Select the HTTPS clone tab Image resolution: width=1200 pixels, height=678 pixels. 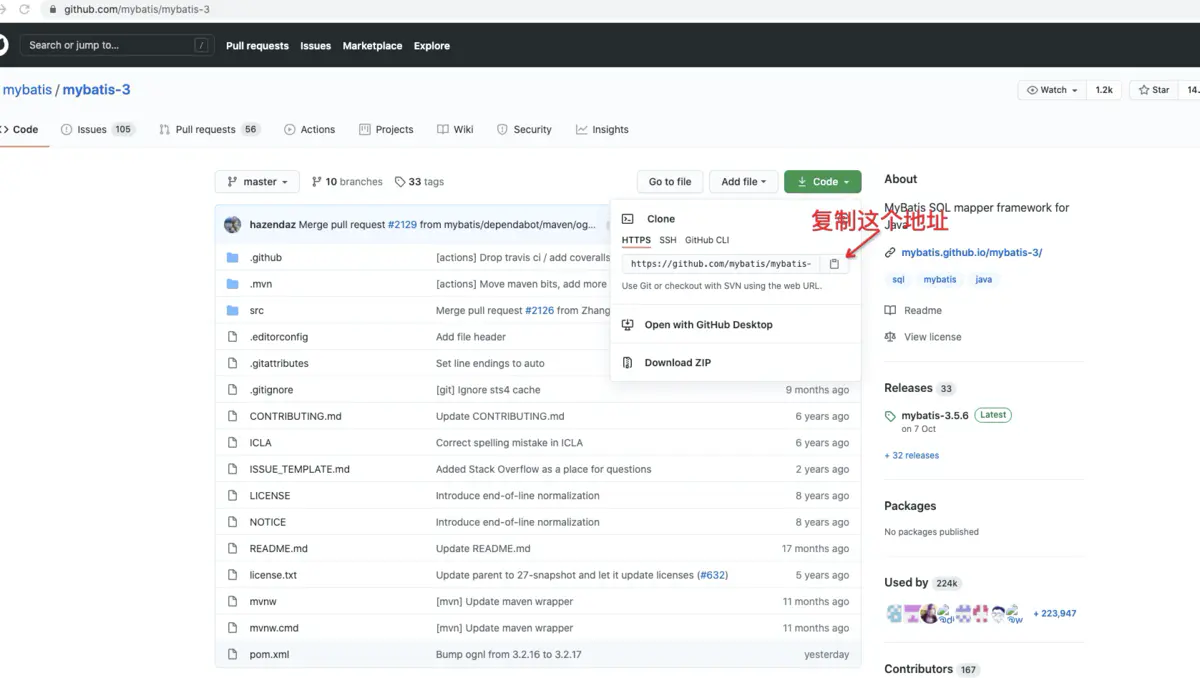pyautogui.click(x=636, y=240)
